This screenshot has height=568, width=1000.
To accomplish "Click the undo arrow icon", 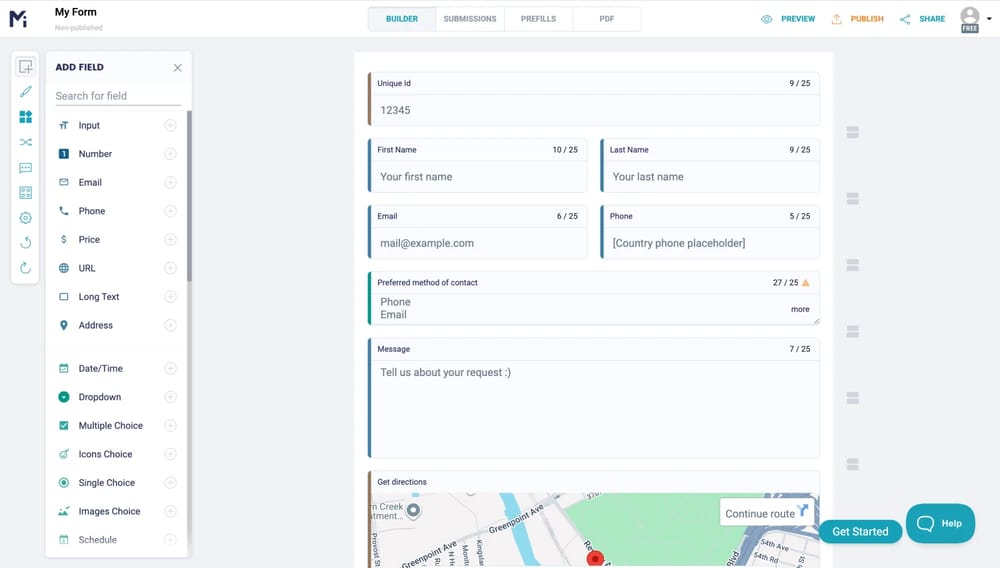I will [x=26, y=243].
